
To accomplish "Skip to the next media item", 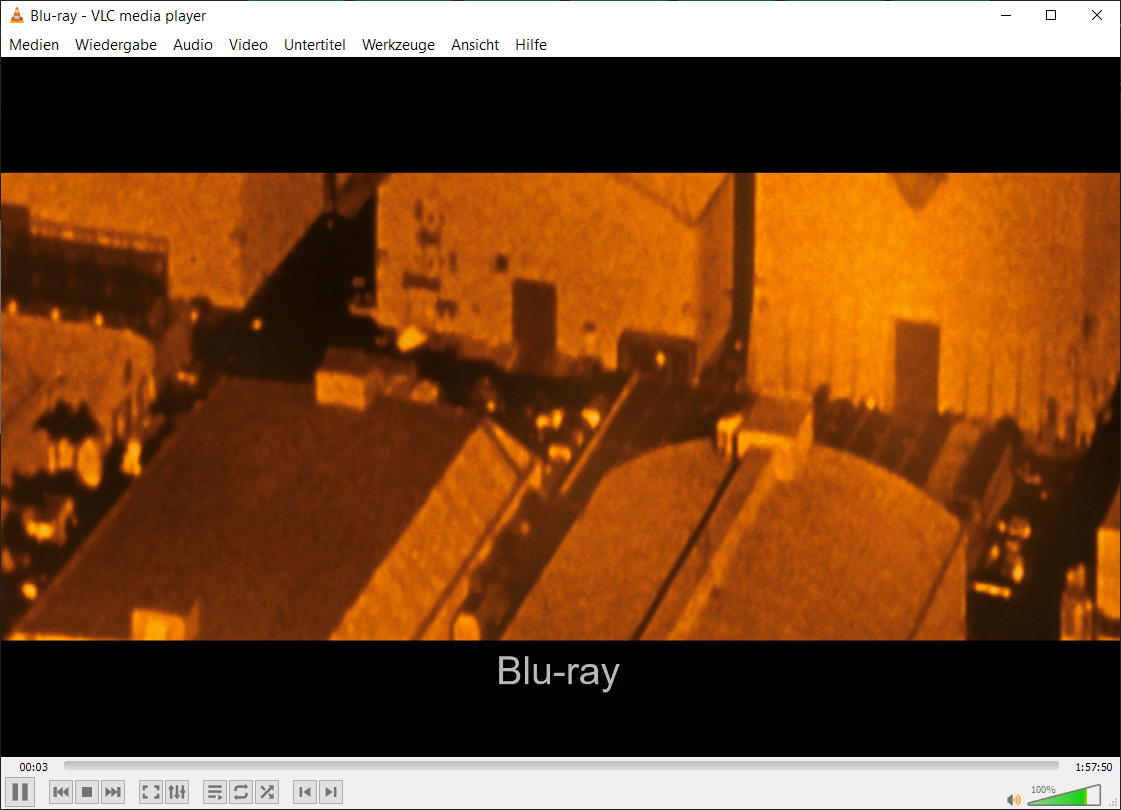I will click(113, 791).
